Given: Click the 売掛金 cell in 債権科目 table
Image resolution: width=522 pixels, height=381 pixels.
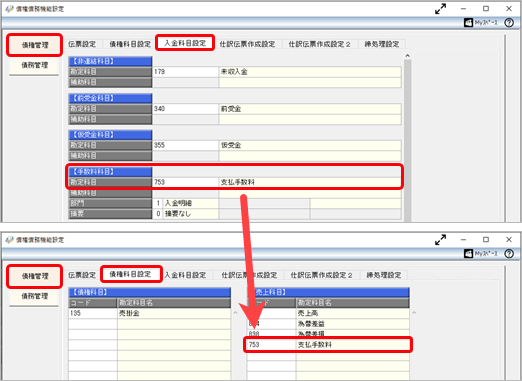Looking at the screenshot, I should click(x=174, y=313).
